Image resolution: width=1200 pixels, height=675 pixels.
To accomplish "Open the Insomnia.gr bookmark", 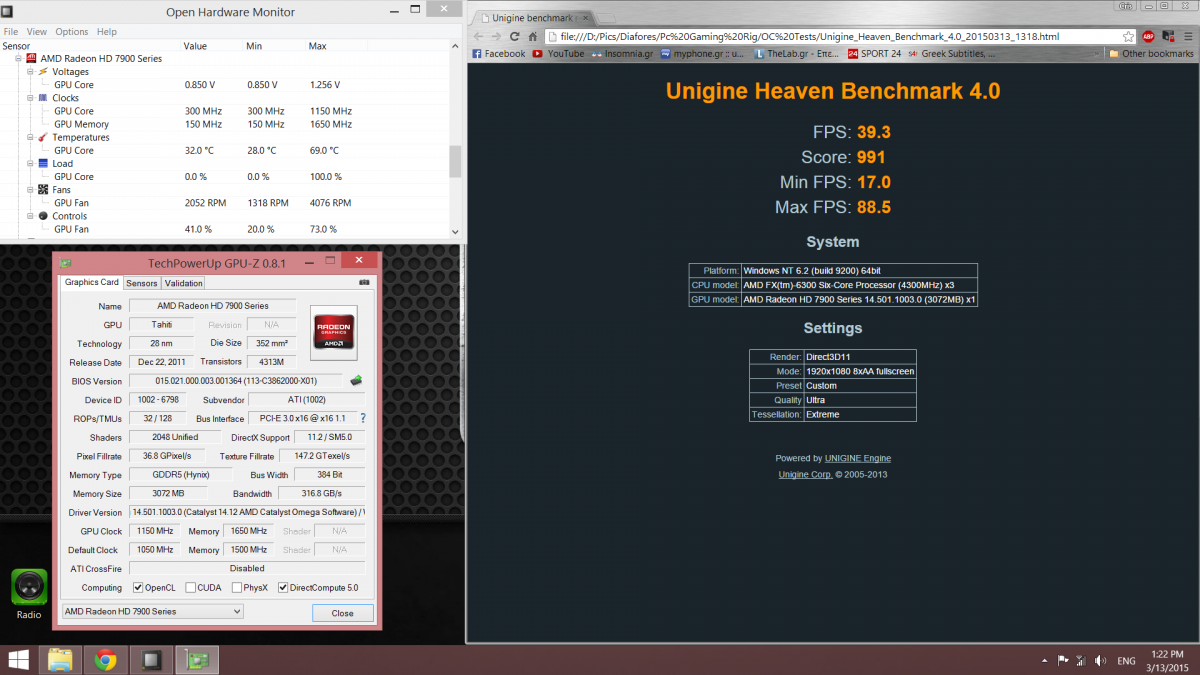I will pos(624,54).
